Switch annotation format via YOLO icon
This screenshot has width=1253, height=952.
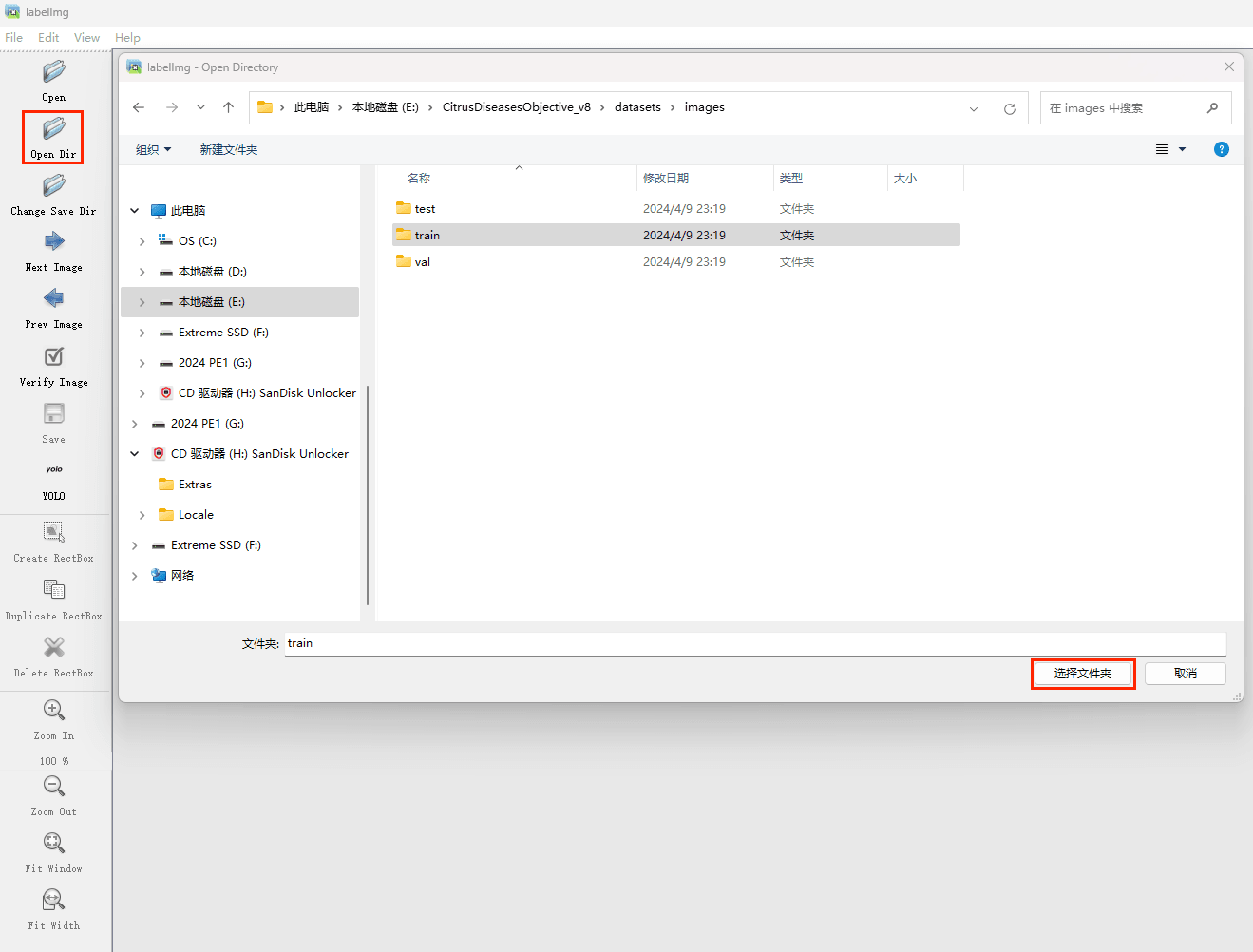54,470
